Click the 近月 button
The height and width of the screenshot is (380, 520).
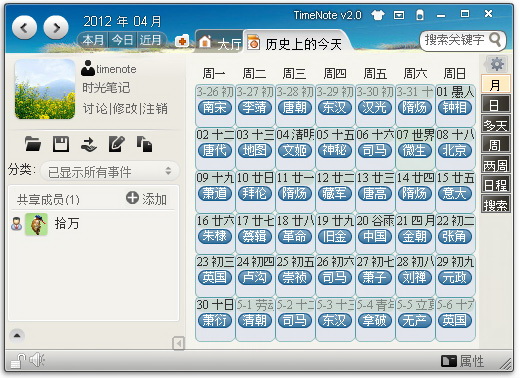tap(151, 40)
